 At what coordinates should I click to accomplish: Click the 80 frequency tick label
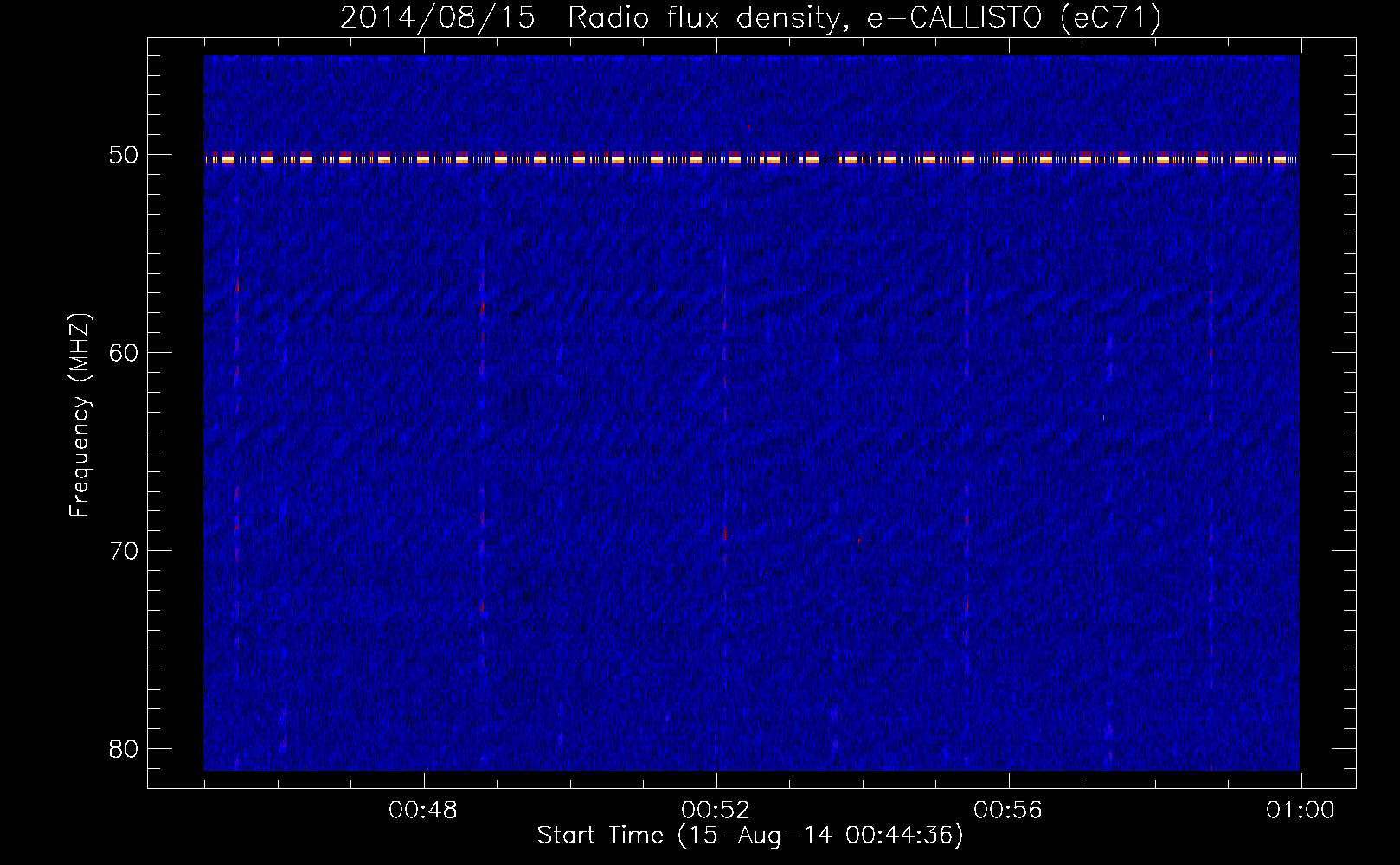[x=124, y=749]
